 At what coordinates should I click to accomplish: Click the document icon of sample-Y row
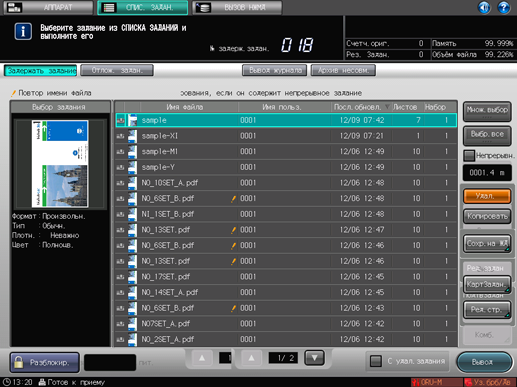coord(133,167)
